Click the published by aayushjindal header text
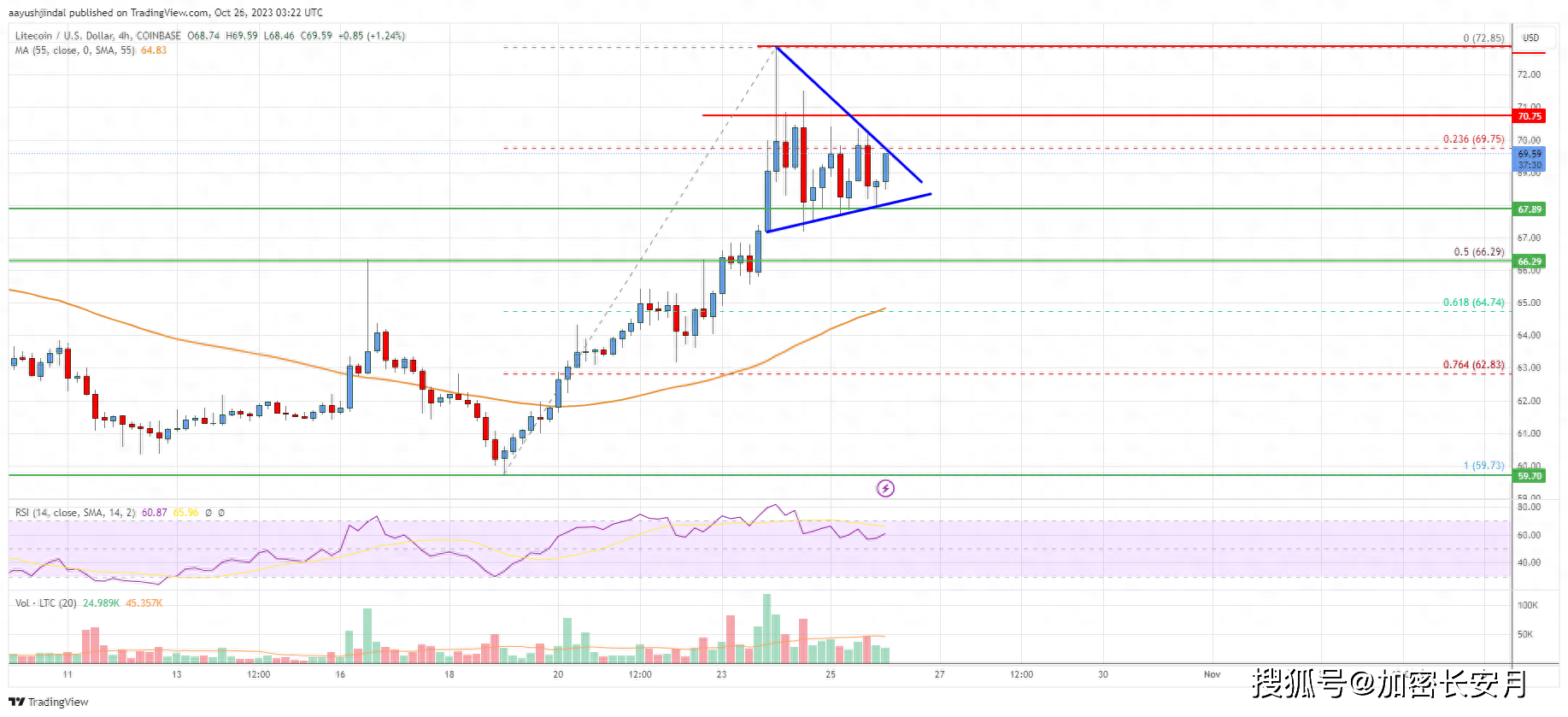Screen dimensions: 1568x717 click(166, 13)
